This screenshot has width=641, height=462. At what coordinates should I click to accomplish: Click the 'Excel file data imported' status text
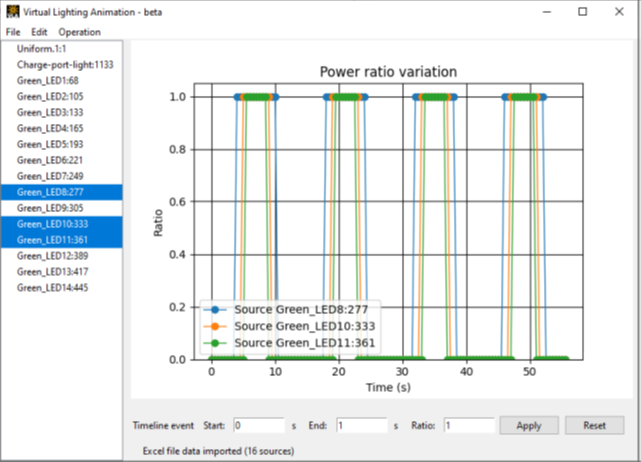tap(218, 451)
